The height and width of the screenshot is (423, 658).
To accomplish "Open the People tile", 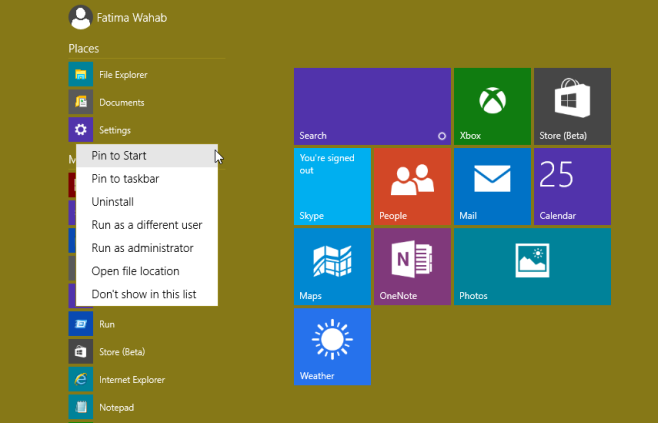I will 413,186.
